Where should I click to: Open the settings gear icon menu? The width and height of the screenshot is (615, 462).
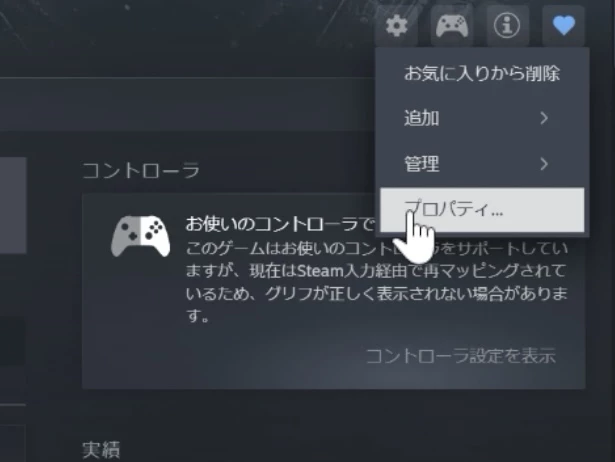click(x=396, y=26)
